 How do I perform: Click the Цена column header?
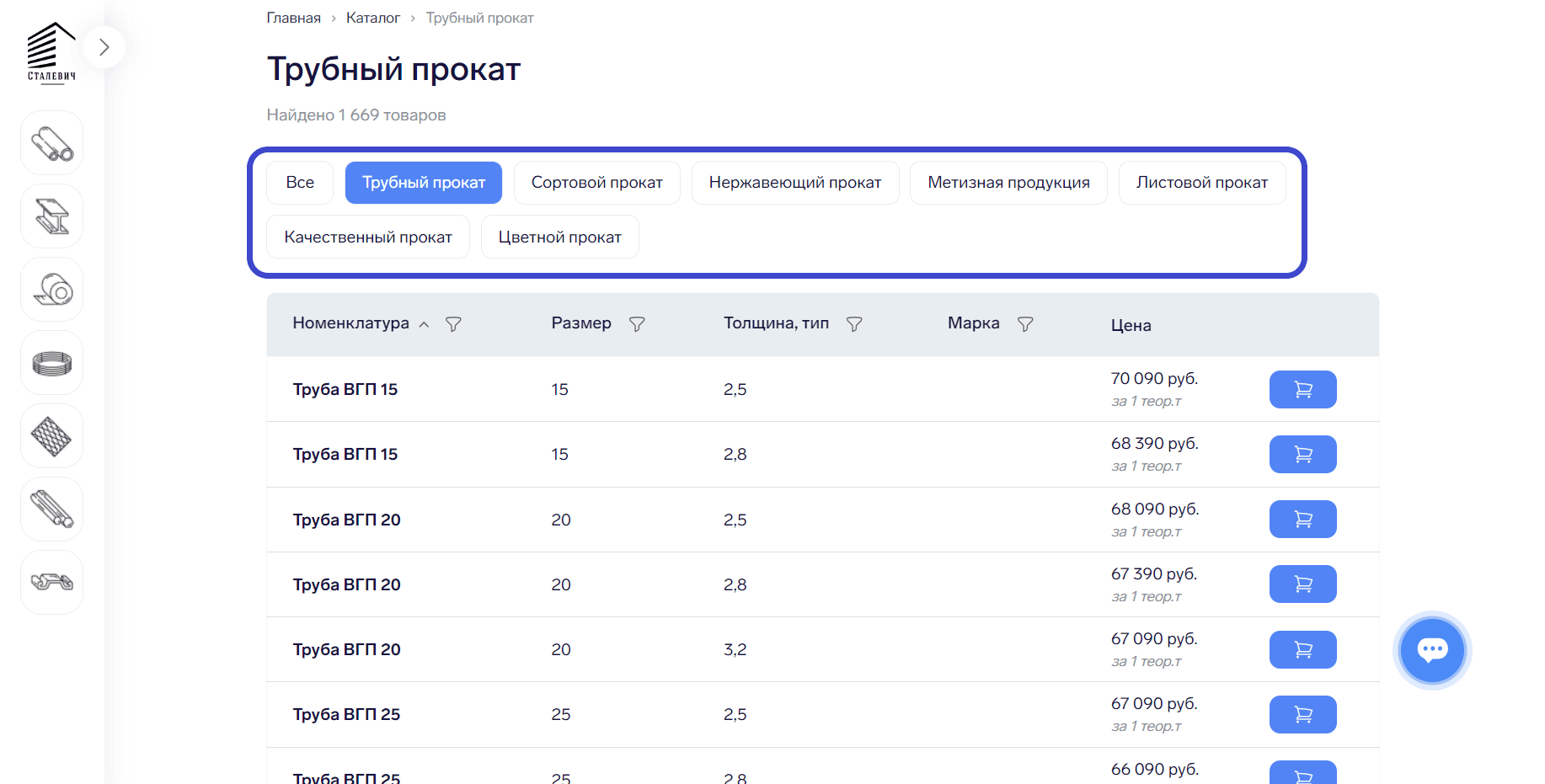(1131, 325)
